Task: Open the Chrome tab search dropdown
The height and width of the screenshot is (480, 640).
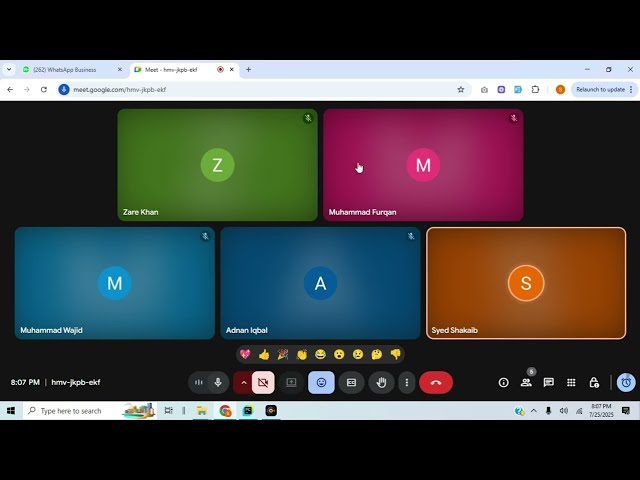Action: [x=9, y=70]
